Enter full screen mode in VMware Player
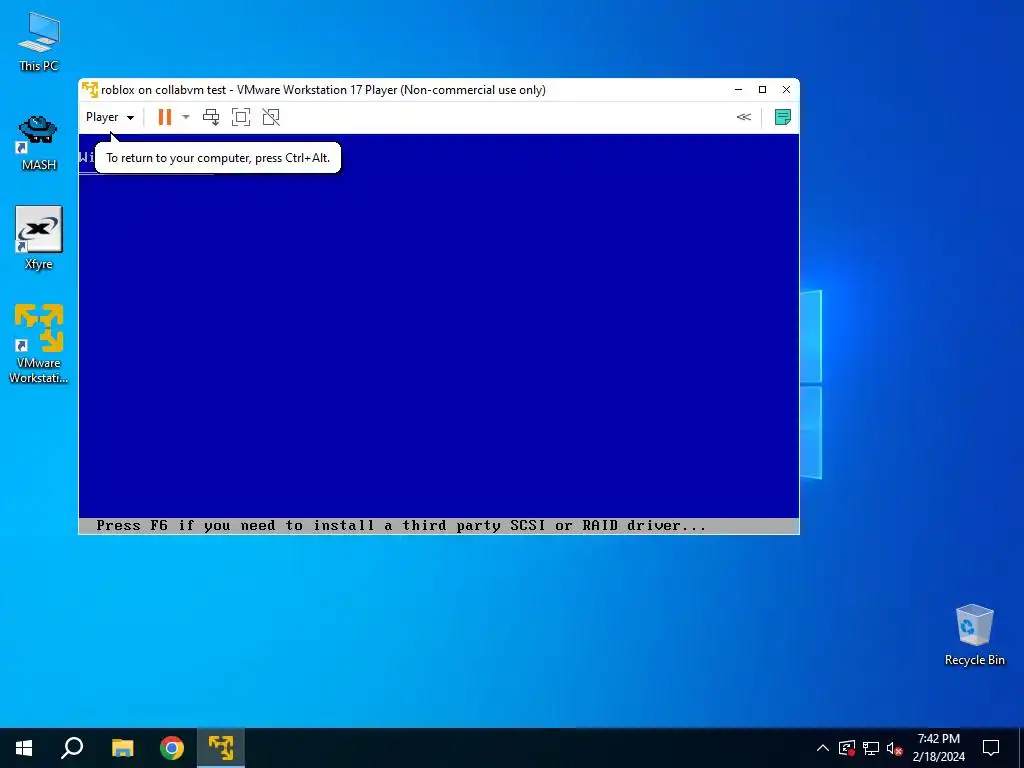 coord(241,117)
